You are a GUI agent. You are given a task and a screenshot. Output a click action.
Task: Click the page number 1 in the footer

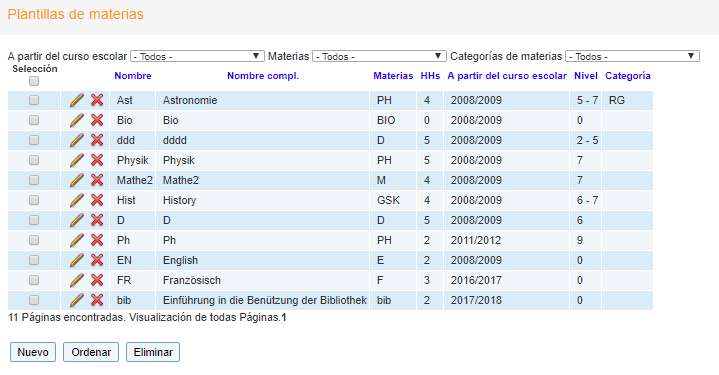pos(284,317)
